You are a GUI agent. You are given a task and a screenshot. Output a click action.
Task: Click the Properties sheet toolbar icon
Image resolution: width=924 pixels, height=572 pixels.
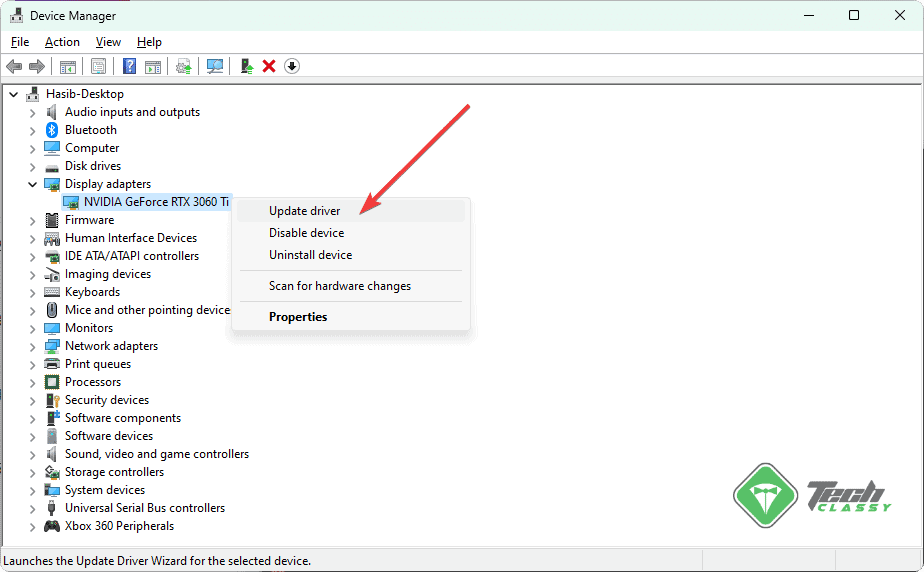click(98, 66)
